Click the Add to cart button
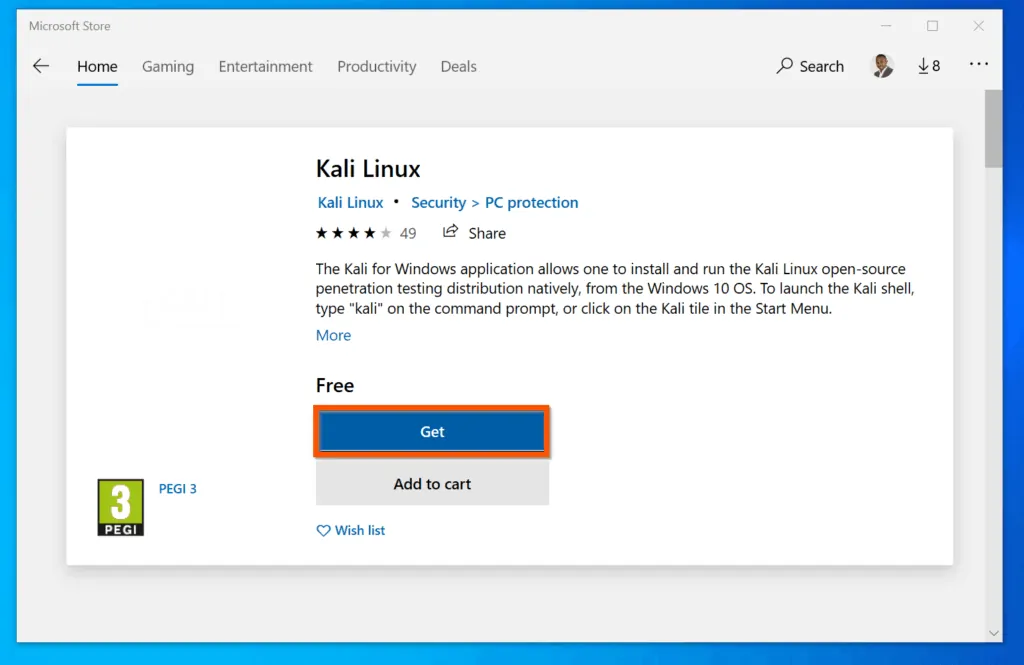This screenshot has height=665, width=1024. coord(432,484)
